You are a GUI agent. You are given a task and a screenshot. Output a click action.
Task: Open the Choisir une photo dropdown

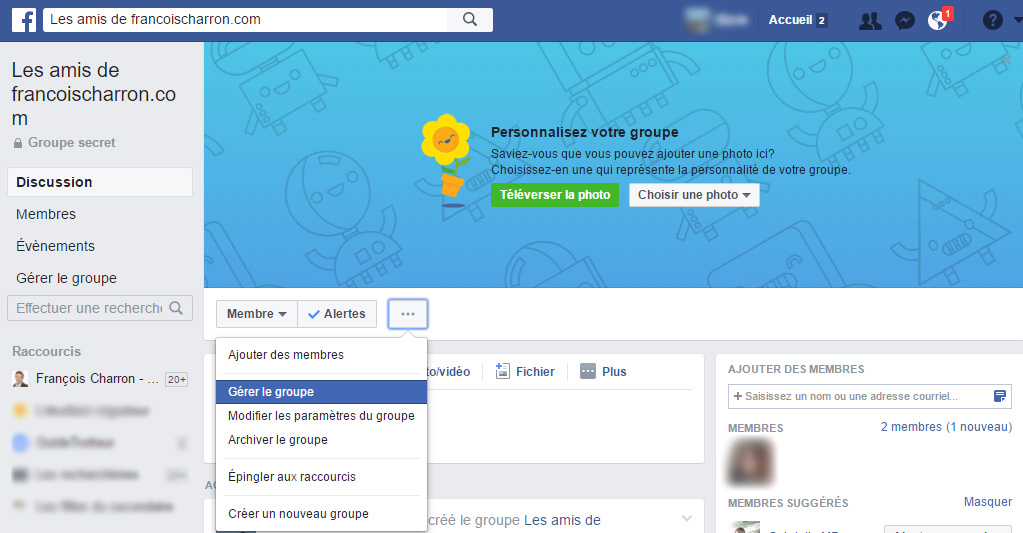point(694,195)
